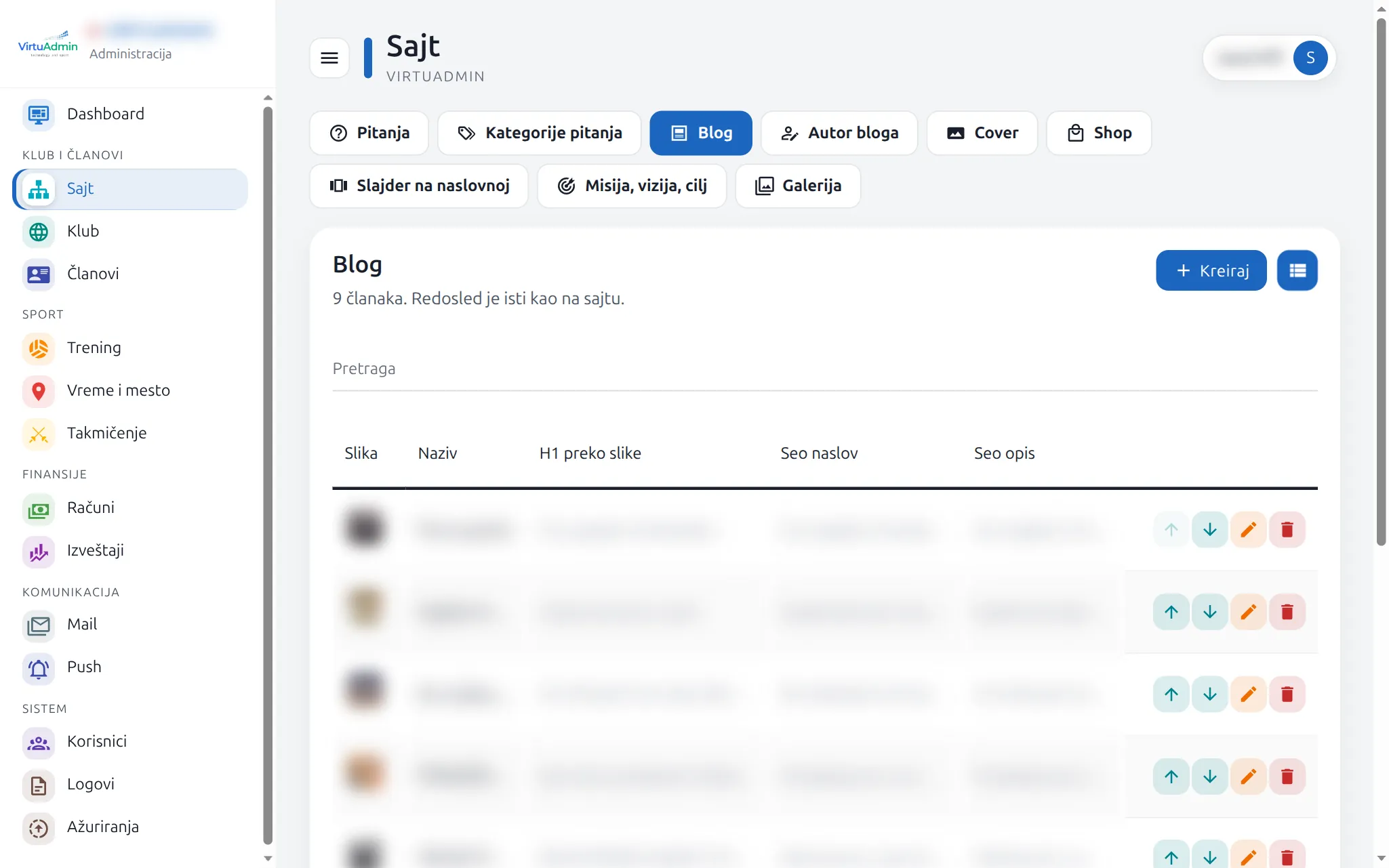Open the Mail section
The width and height of the screenshot is (1389, 868).
(130, 624)
